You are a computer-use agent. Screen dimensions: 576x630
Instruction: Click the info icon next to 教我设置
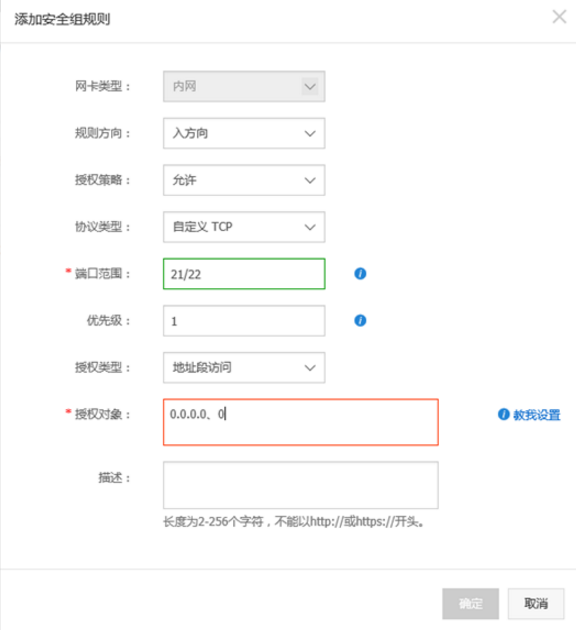(503, 414)
